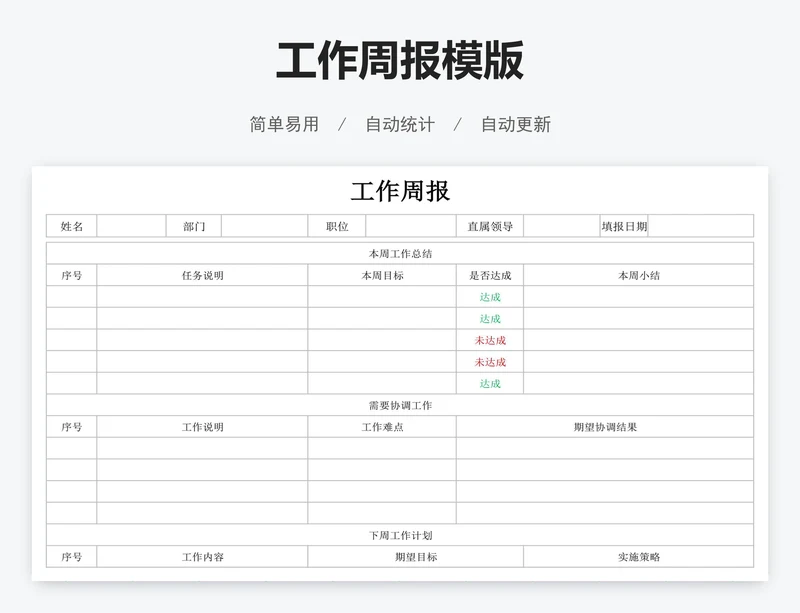This screenshot has height=613, width=800.
Task: Select the 本周工作总结 section header
Action: tap(400, 254)
